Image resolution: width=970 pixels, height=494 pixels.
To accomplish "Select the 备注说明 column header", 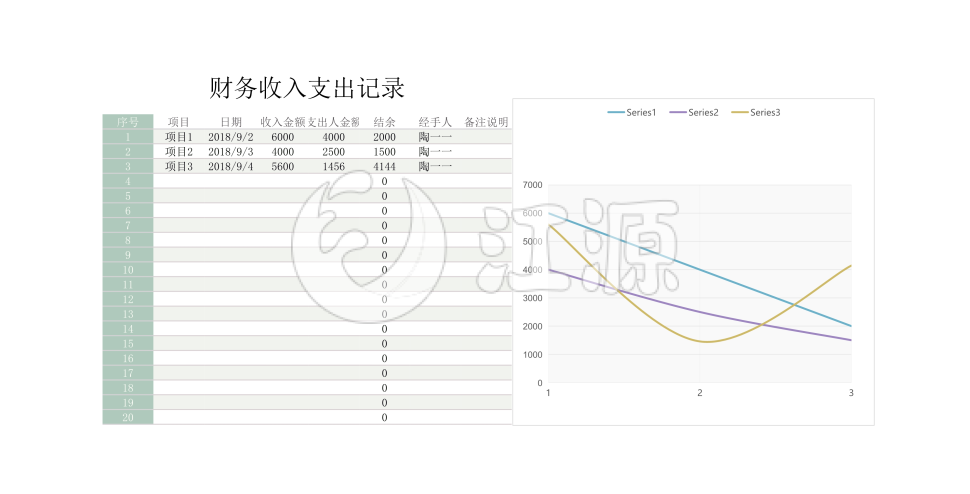I will pos(486,122).
